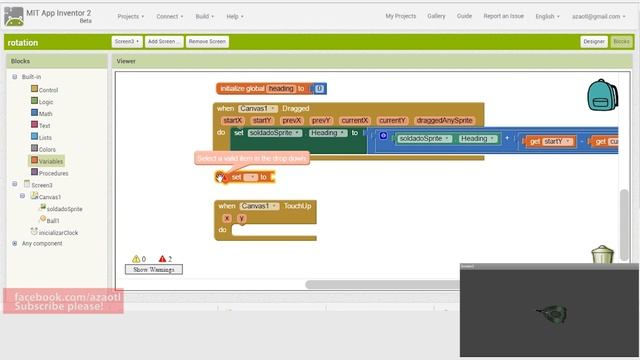Click Report an Issue link
This screenshot has width=640, height=360.
tap(503, 16)
